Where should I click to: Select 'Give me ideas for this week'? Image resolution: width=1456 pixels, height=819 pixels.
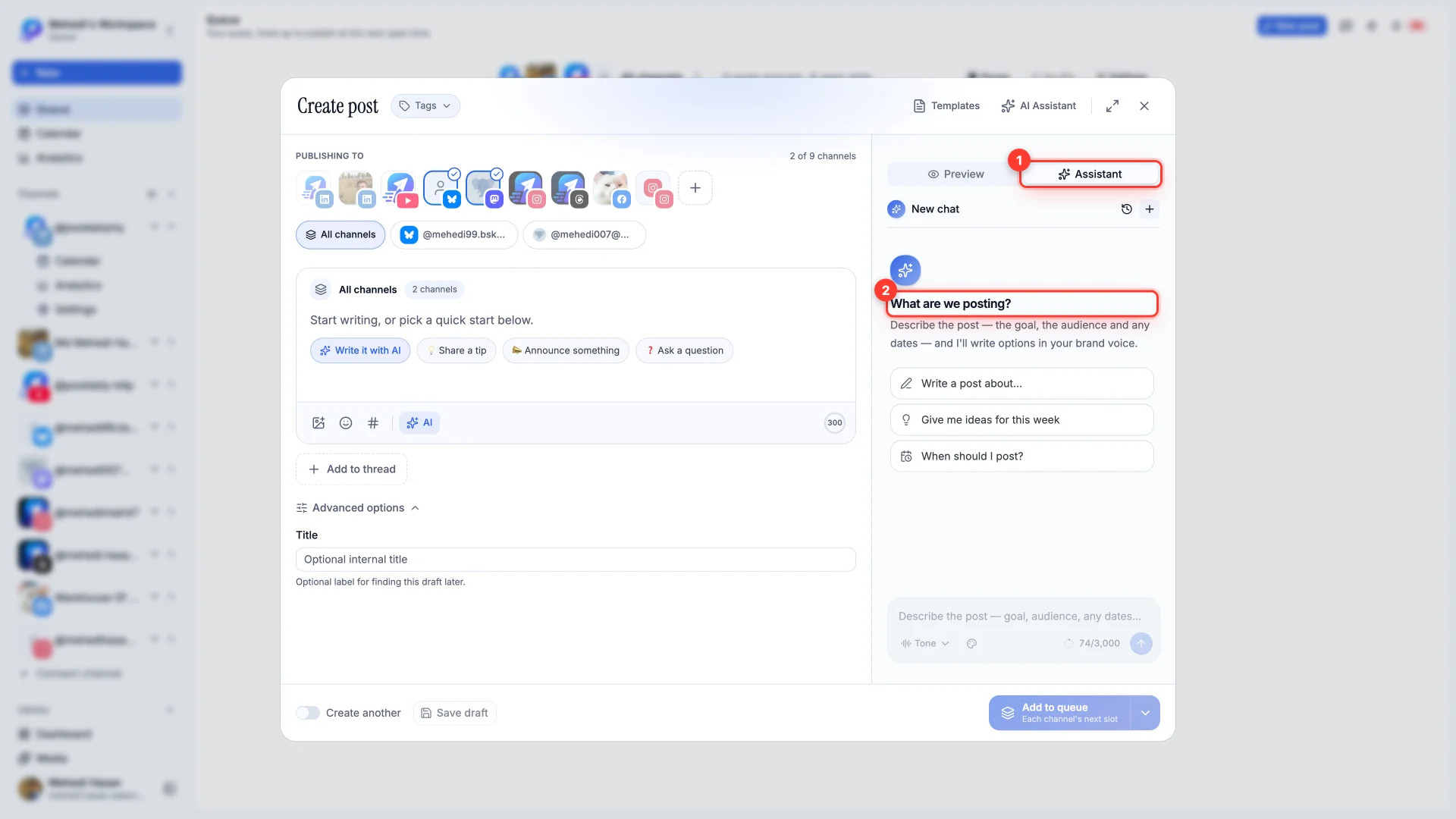pos(1022,420)
